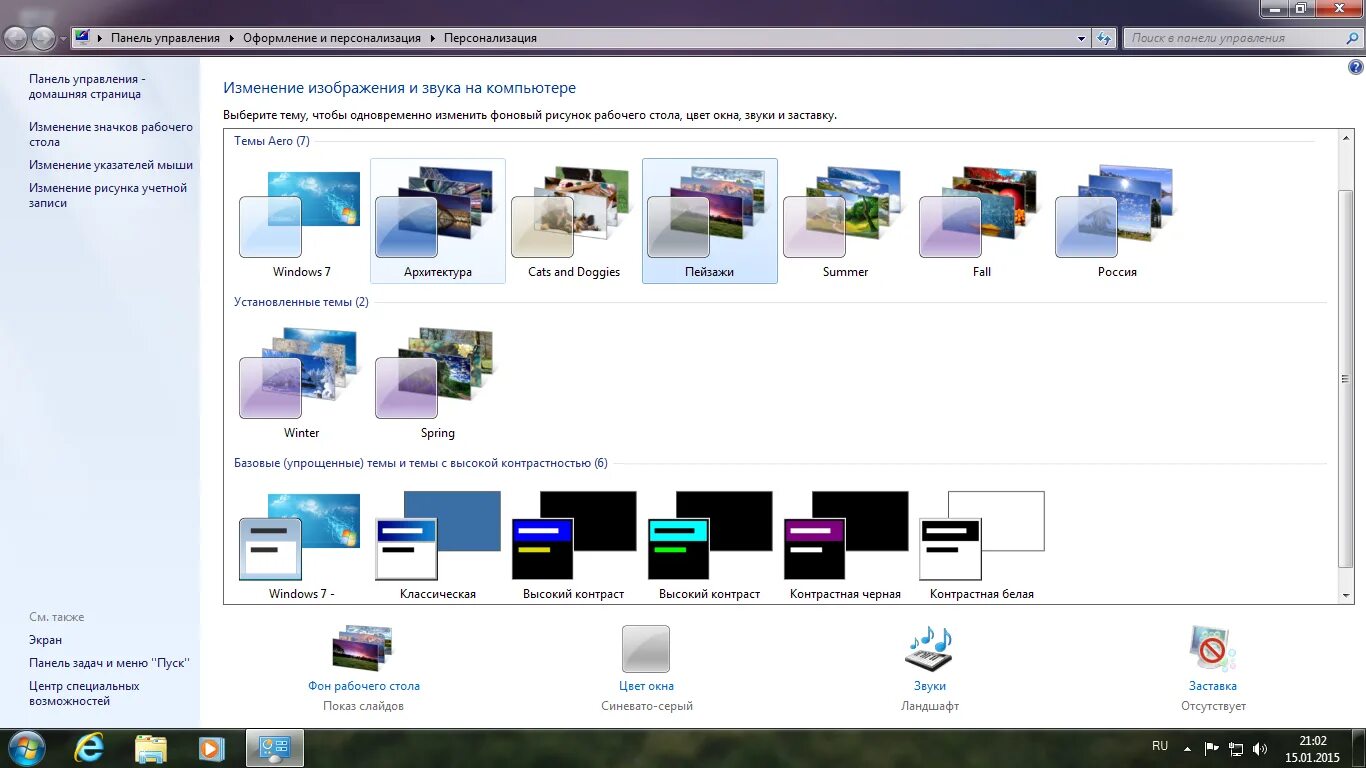Expand the arrow after Оформление и персонализация
The image size is (1366, 768).
(433, 38)
